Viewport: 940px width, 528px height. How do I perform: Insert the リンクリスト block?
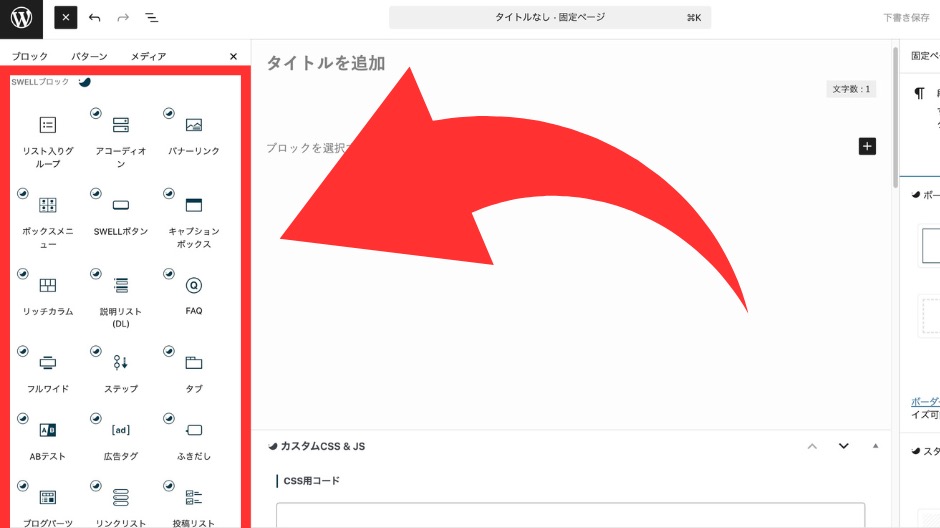pyautogui.click(x=120, y=505)
